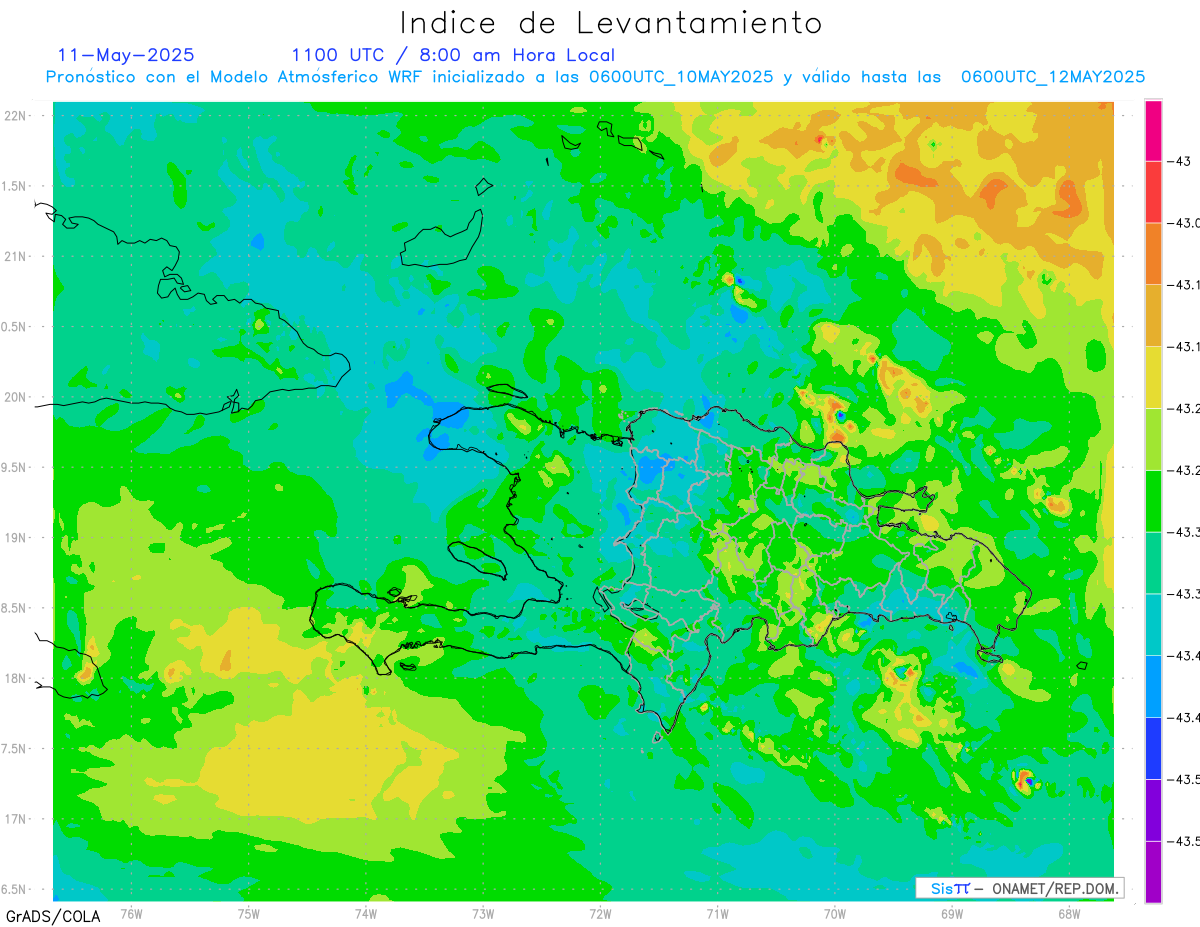Click the '17N' latitude label
This screenshot has height=927, width=1200.
pyautogui.click(x=16, y=819)
